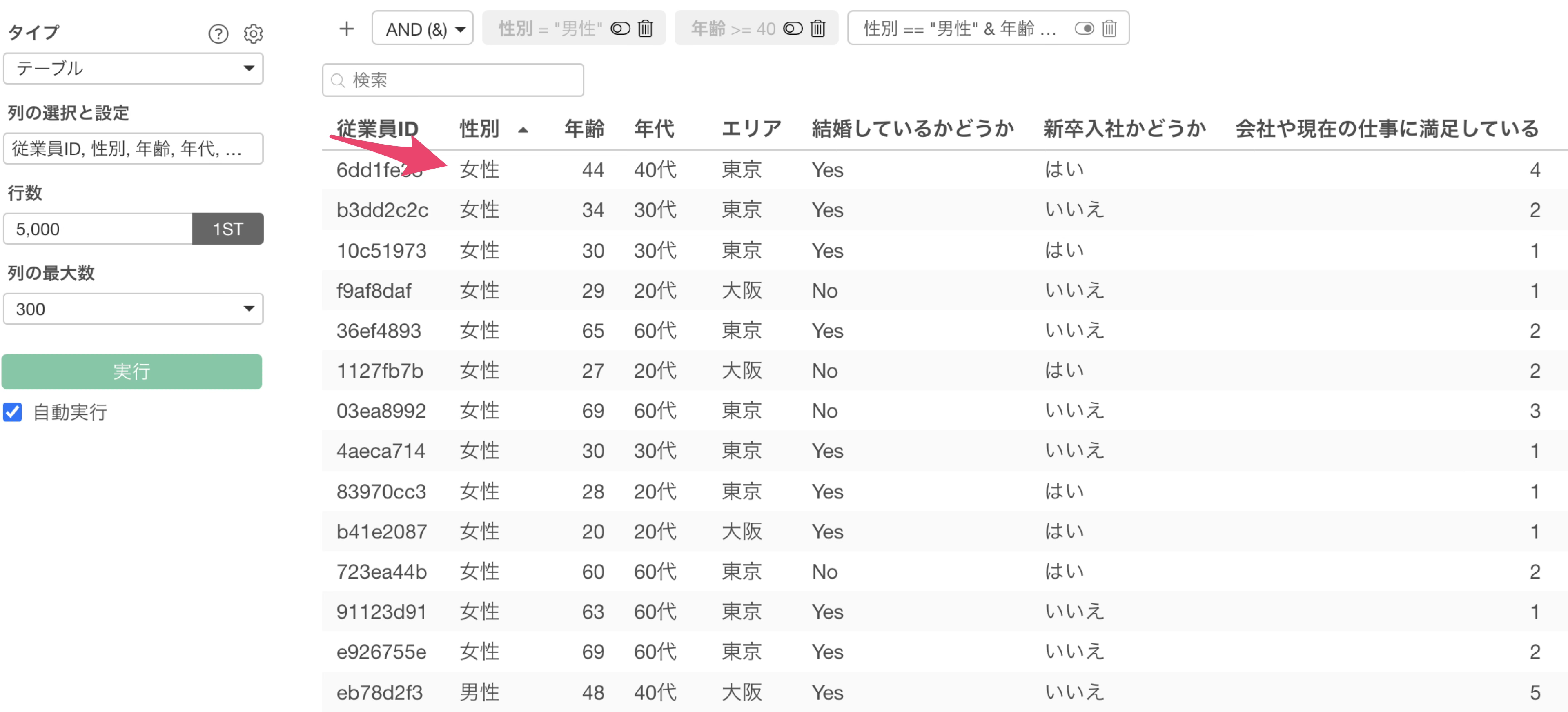Delete the 性別 = "男性" filter
The width and height of the screenshot is (1568, 712).
(645, 29)
